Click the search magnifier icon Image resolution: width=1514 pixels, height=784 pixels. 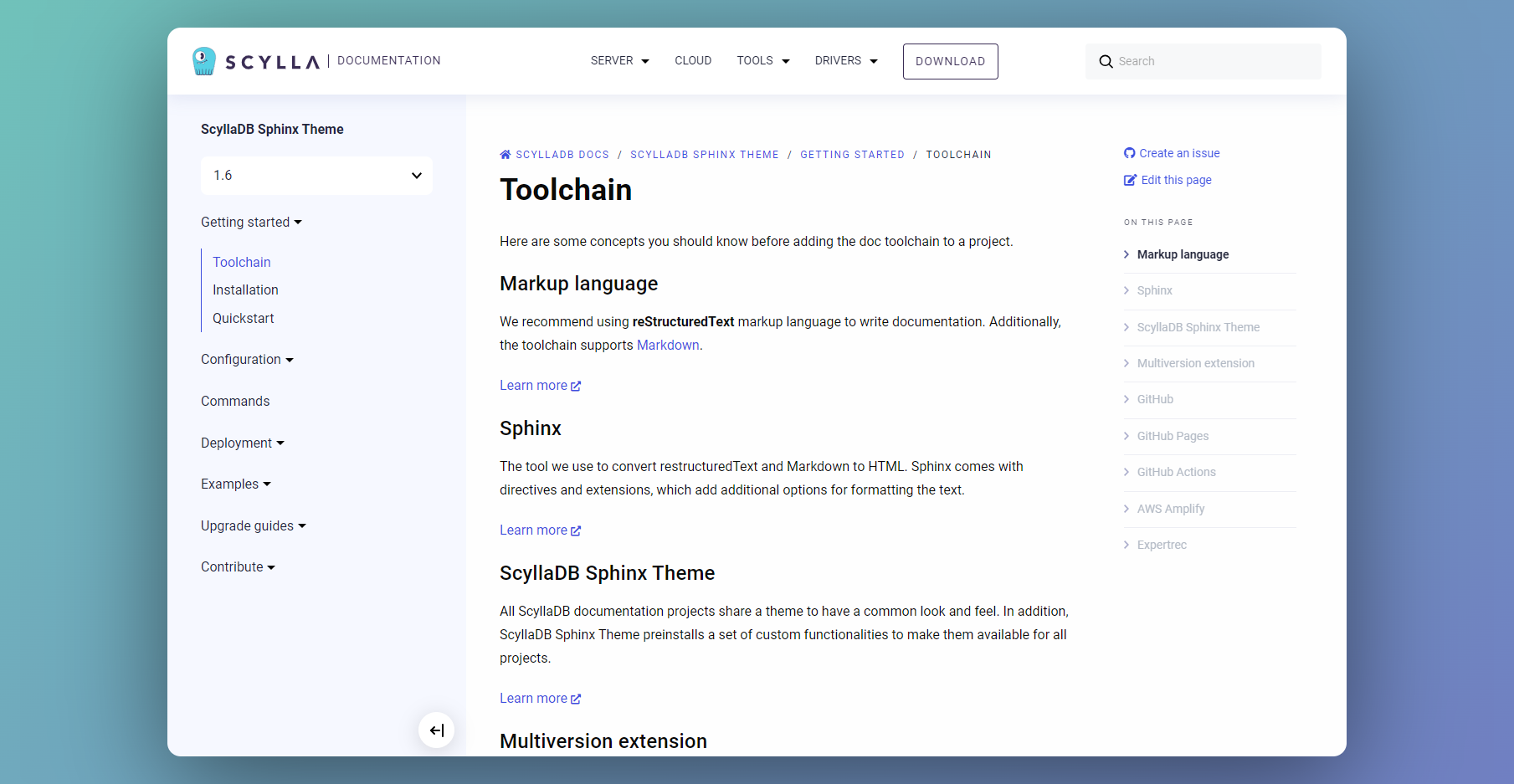click(1106, 61)
